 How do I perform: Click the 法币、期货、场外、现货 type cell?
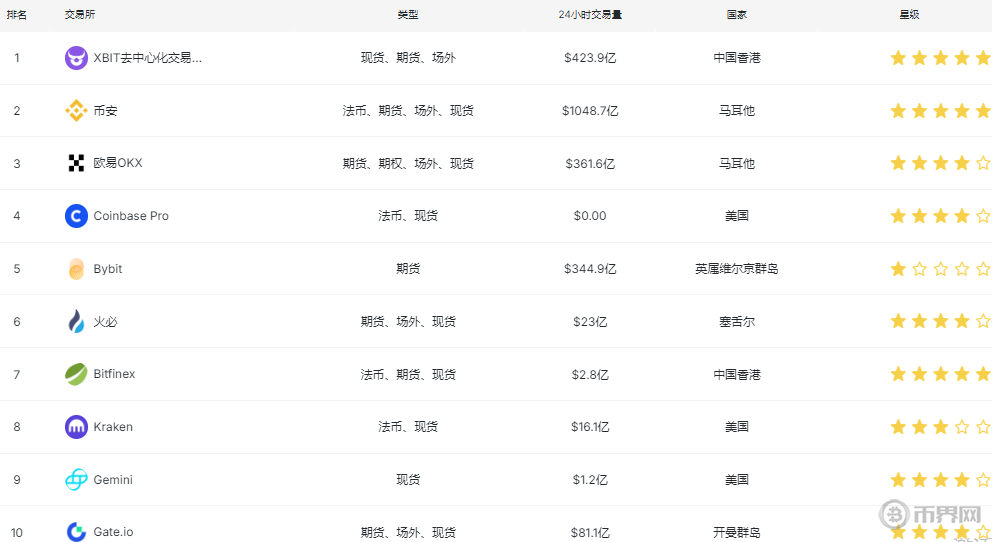[408, 111]
